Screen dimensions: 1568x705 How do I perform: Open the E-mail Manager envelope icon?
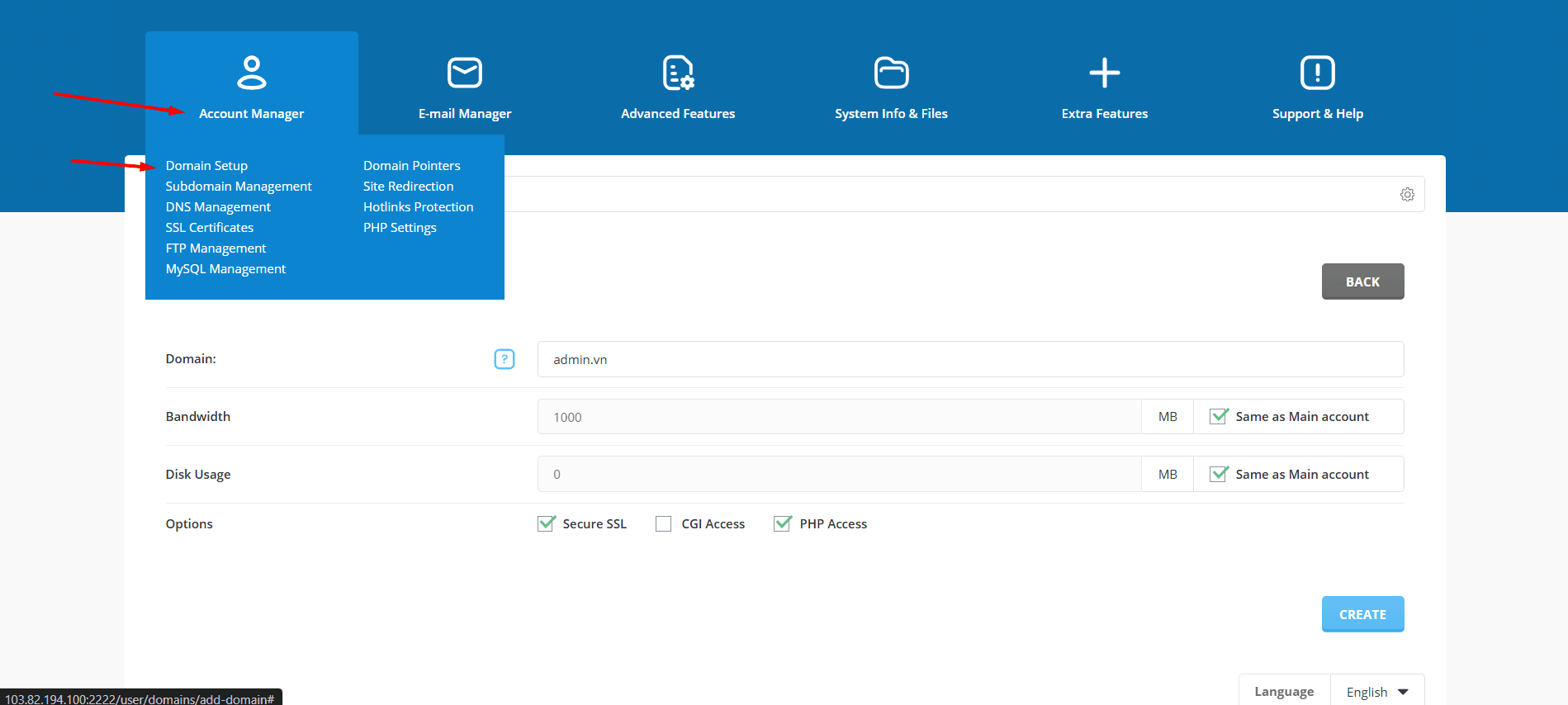pyautogui.click(x=465, y=73)
